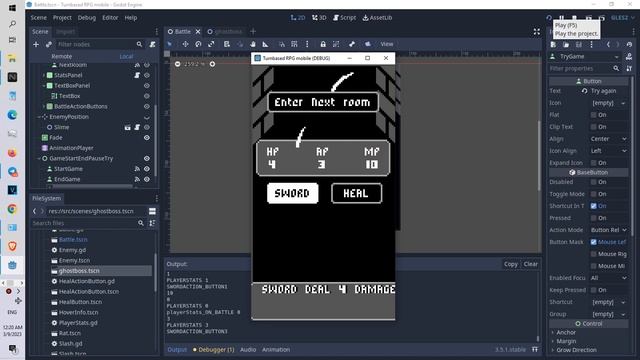Click SWORD button in the game window
640x360 pixels.
tap(292, 193)
